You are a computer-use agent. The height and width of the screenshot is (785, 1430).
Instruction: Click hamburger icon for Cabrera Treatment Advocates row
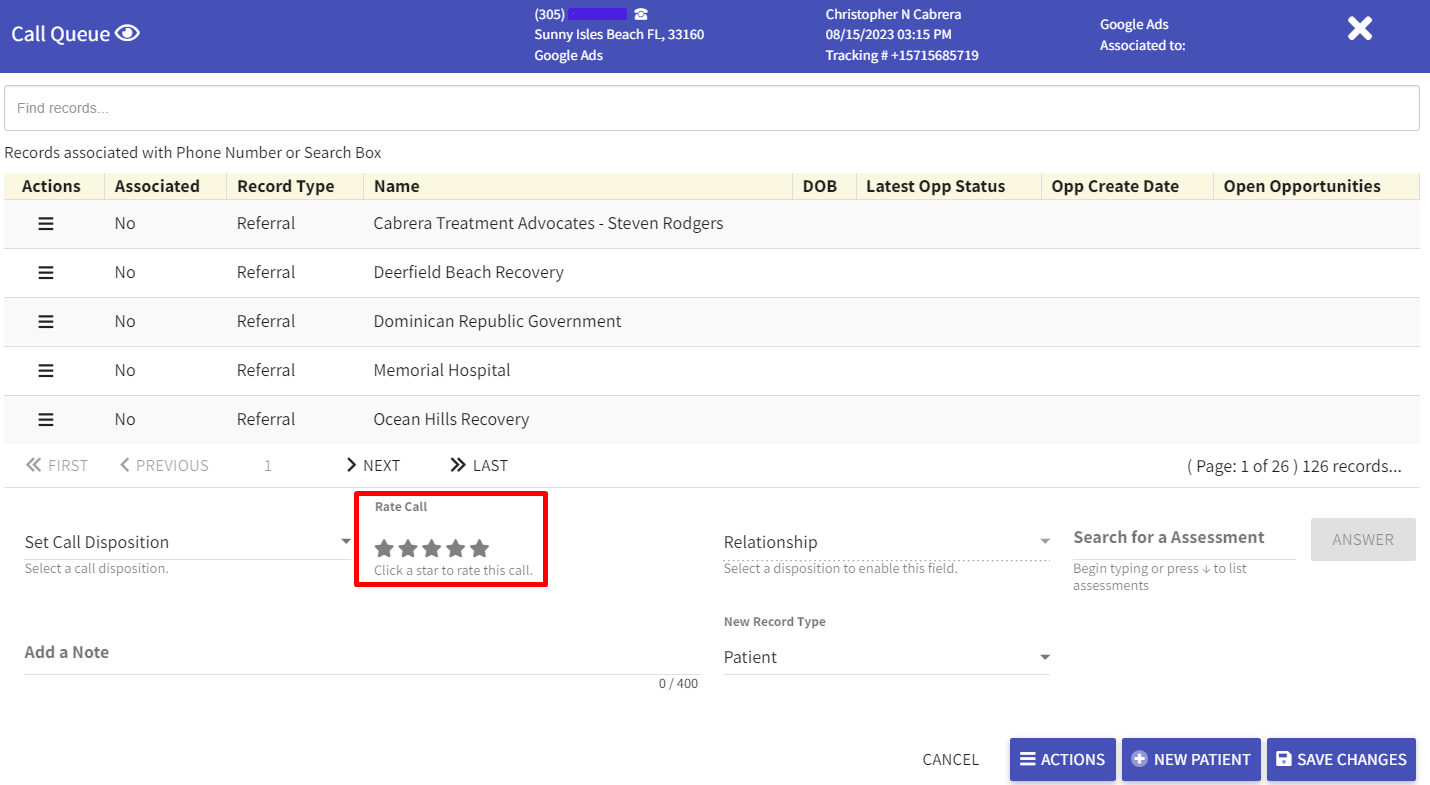pos(46,223)
